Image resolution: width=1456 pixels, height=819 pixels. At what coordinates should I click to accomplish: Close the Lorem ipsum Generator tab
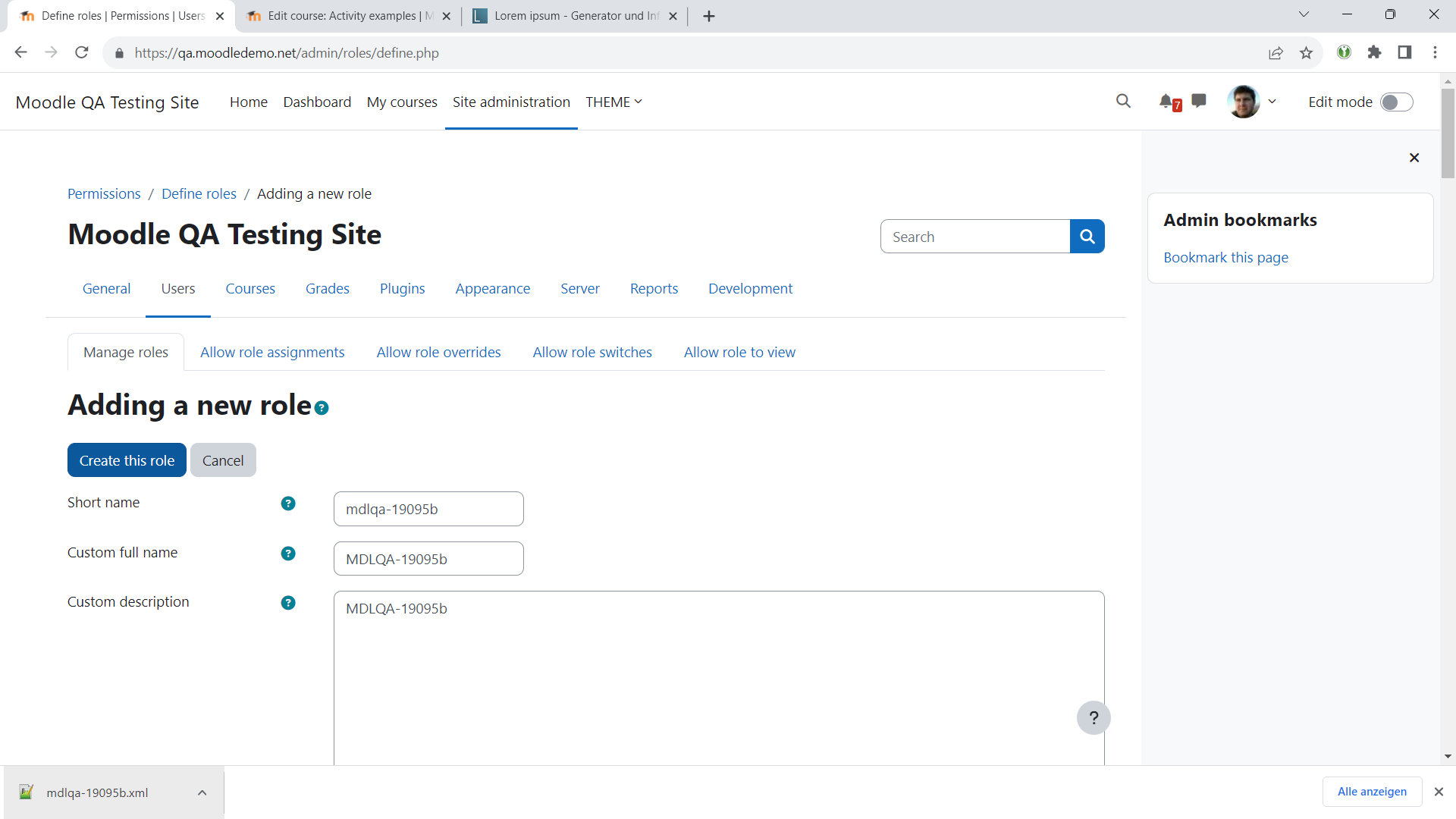click(x=673, y=16)
